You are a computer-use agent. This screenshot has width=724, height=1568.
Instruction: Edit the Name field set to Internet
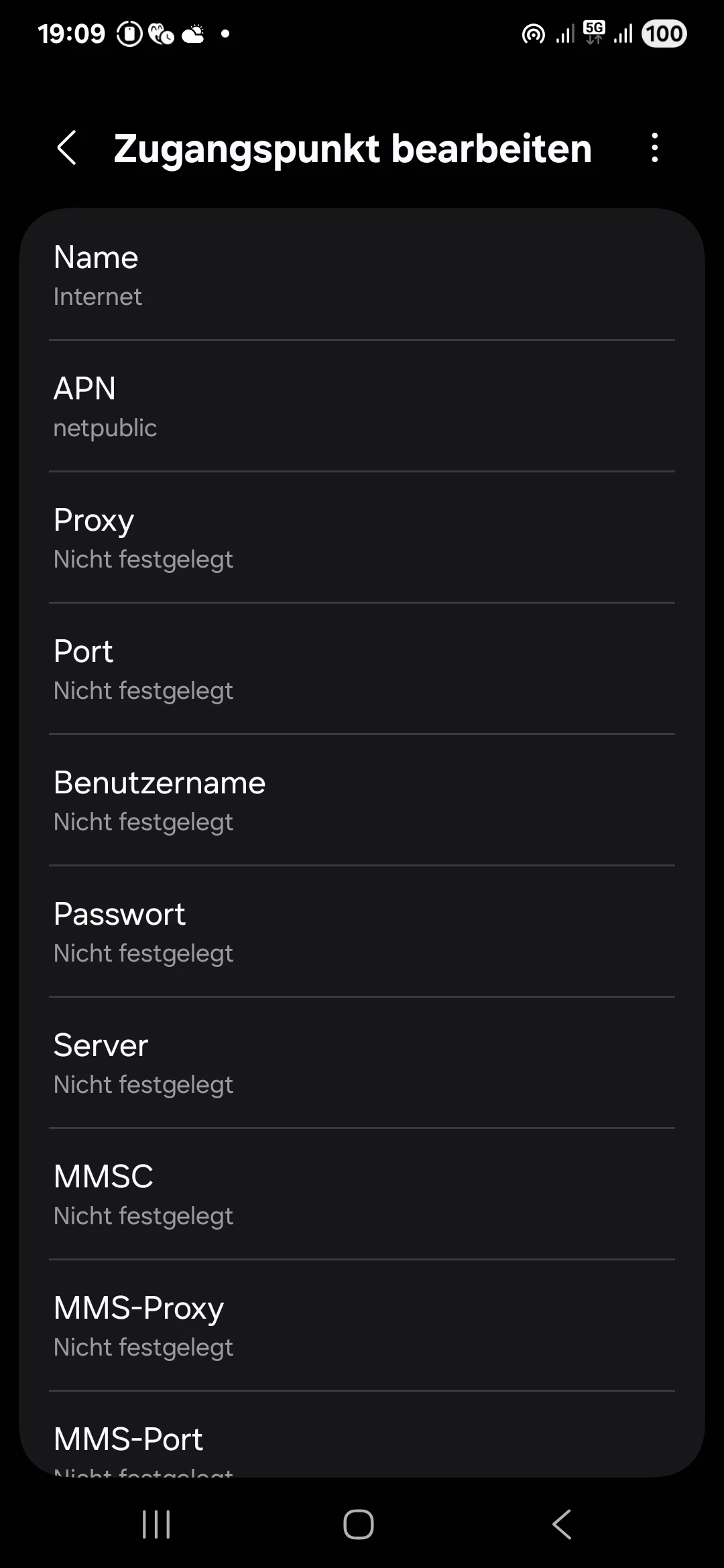point(362,275)
